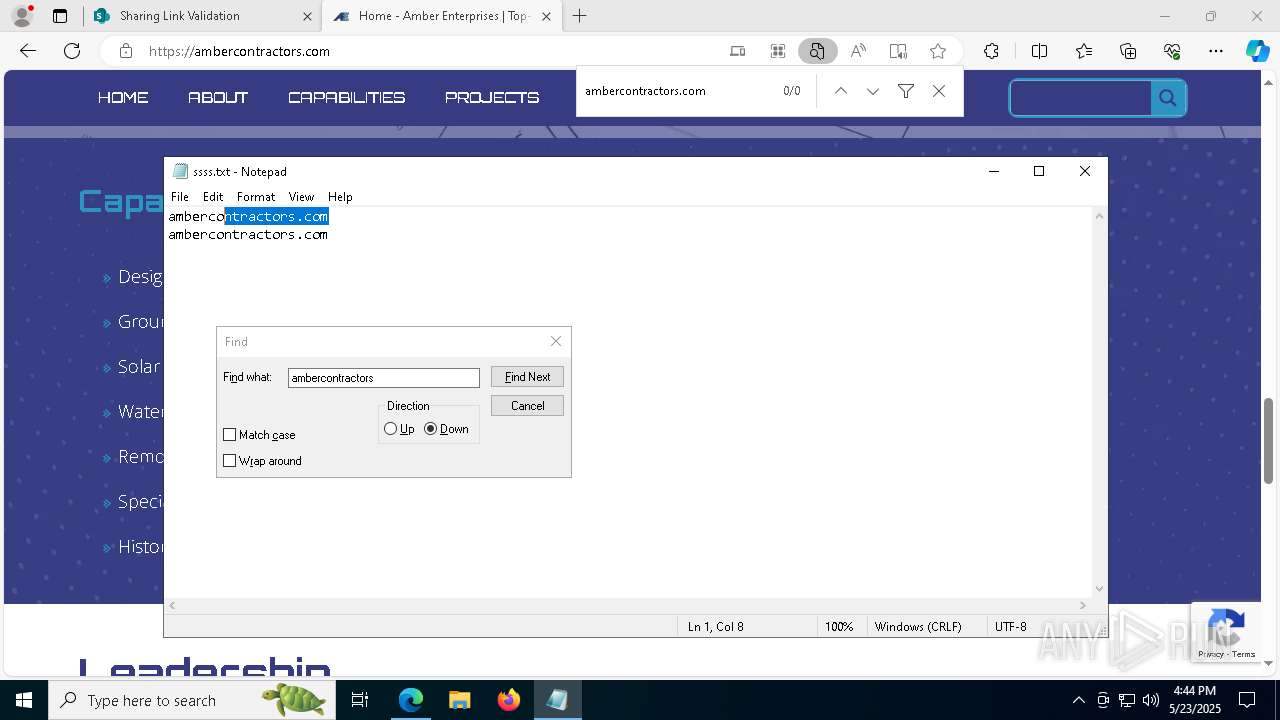Click the 100% zoom status entry

point(839,627)
